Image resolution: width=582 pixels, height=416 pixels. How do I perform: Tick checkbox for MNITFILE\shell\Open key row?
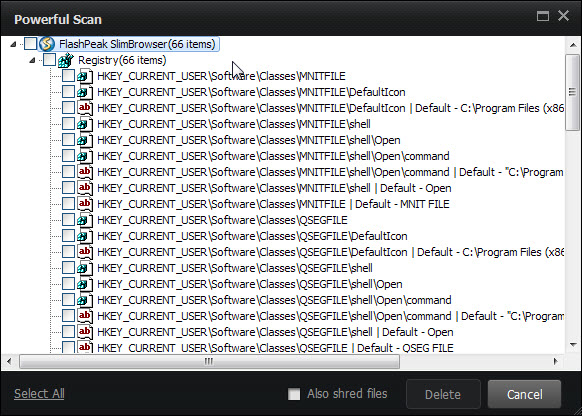[x=68, y=140]
